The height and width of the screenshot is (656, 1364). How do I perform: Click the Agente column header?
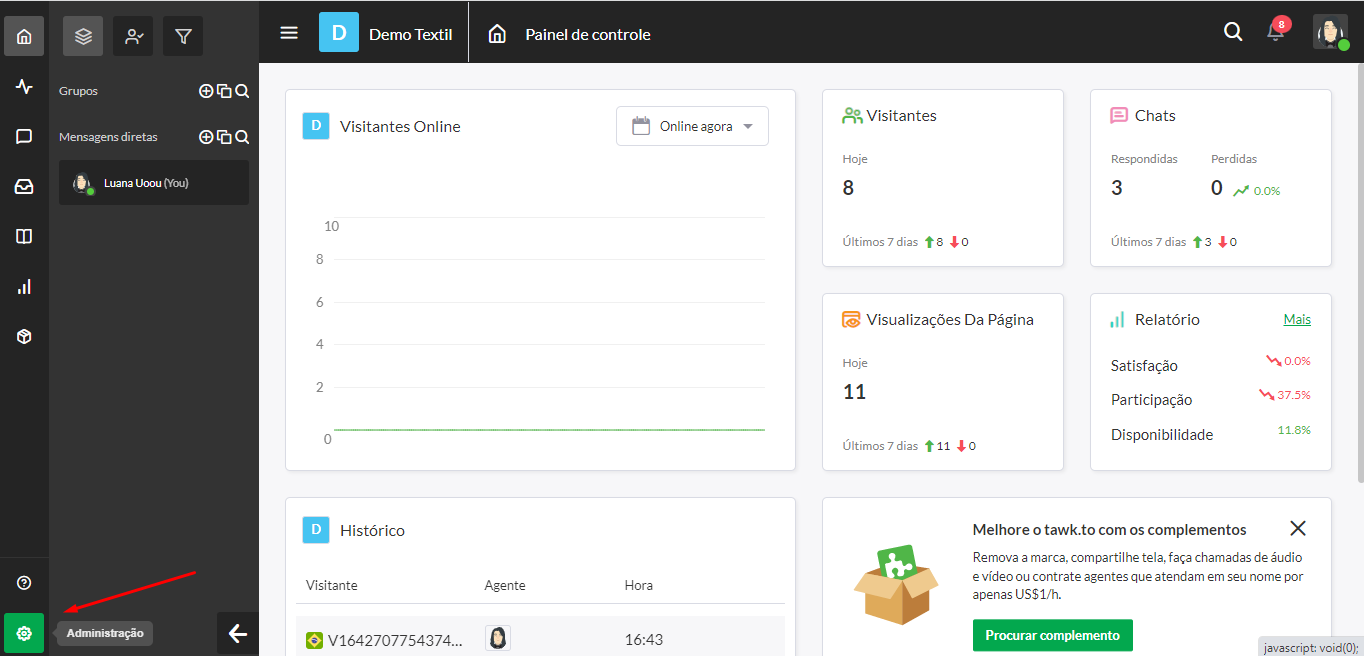[505, 585]
